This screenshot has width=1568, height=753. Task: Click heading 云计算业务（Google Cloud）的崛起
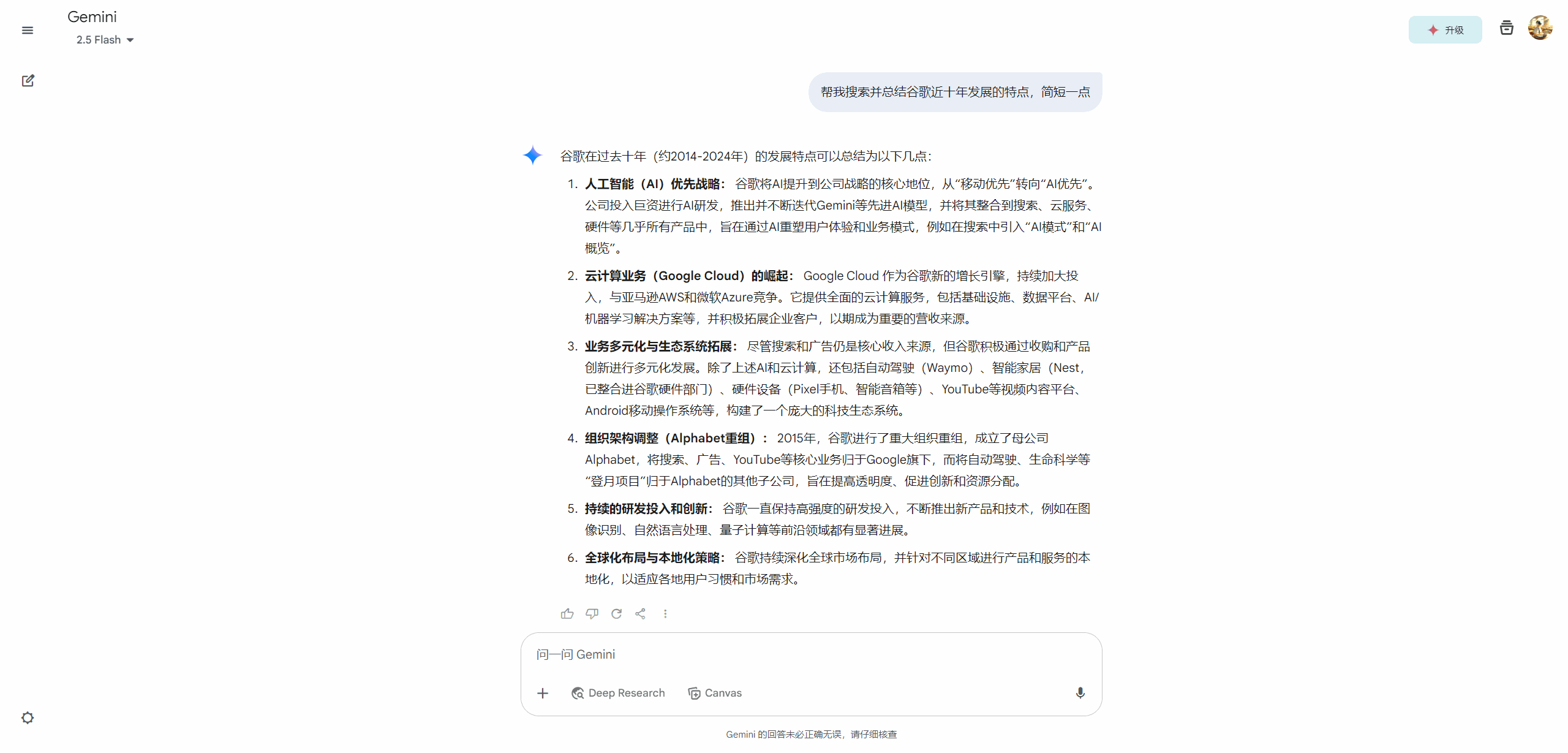tap(689, 276)
